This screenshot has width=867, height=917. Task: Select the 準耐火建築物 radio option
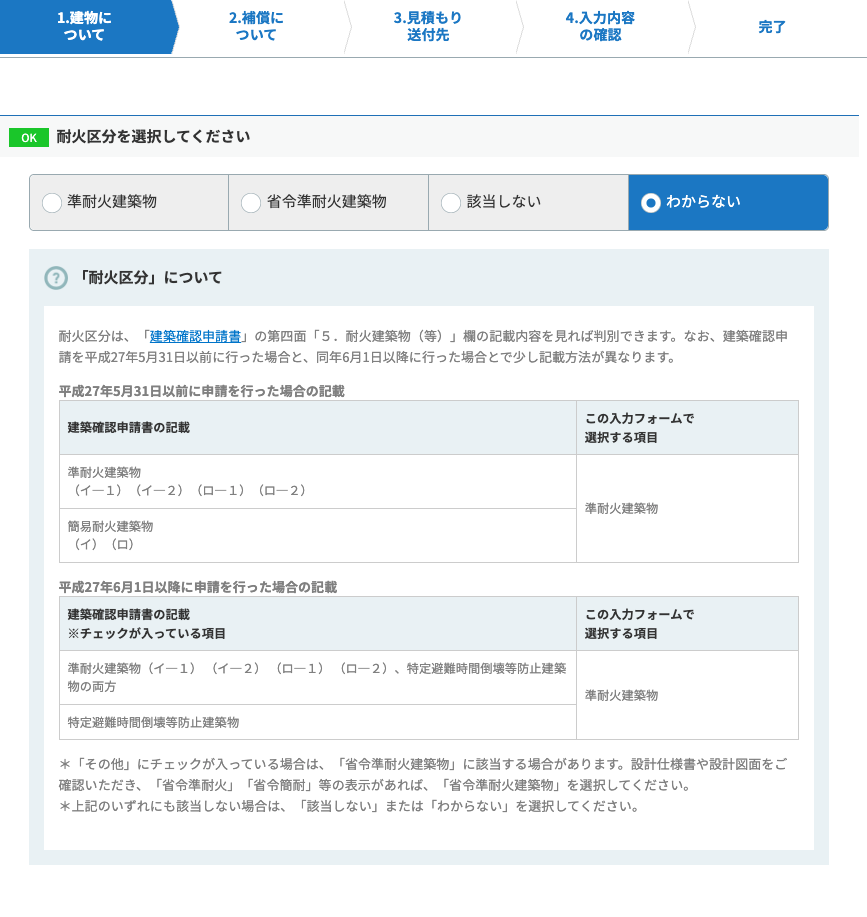(52, 202)
